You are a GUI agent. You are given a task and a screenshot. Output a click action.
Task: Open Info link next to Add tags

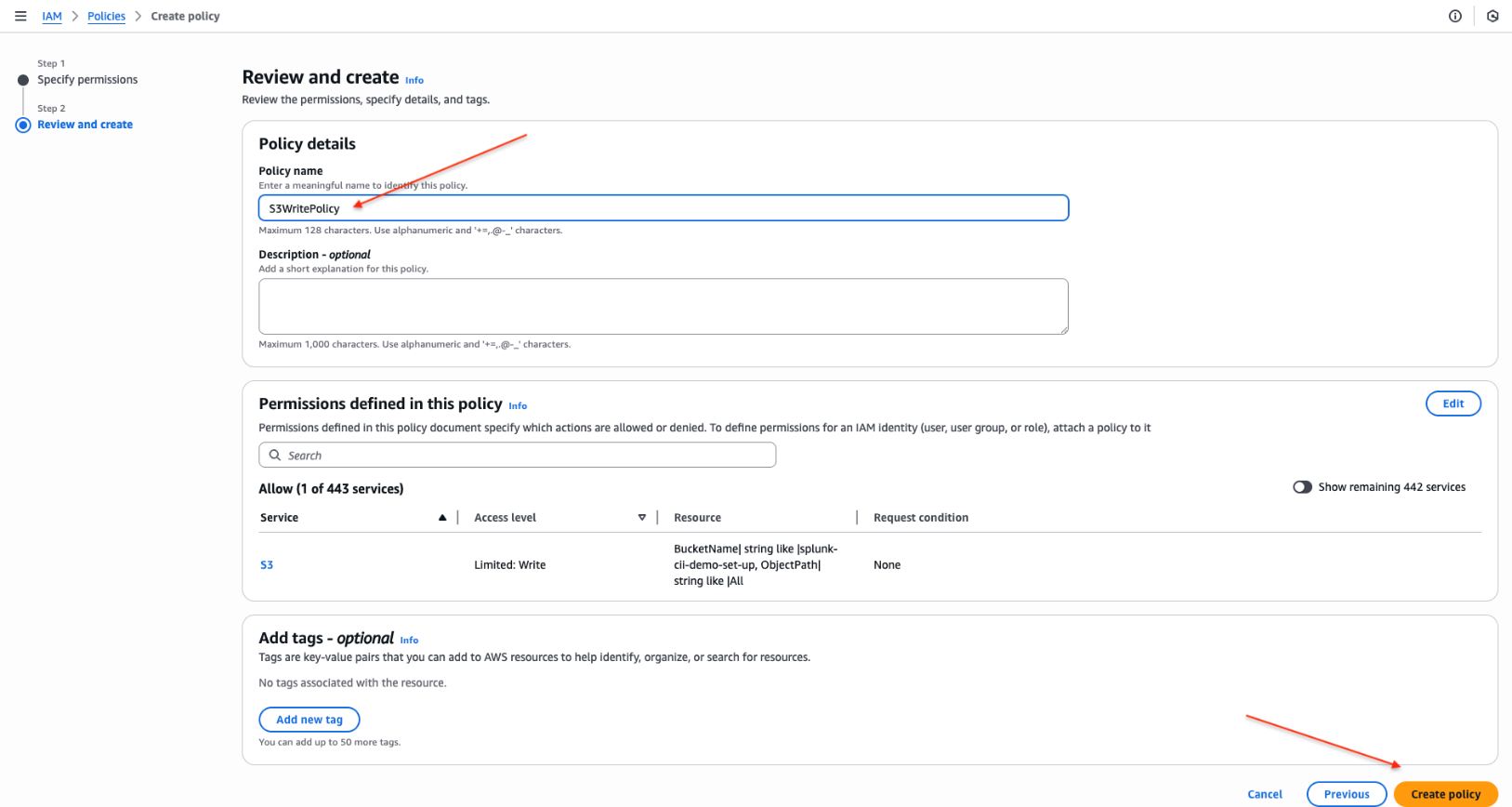(409, 641)
